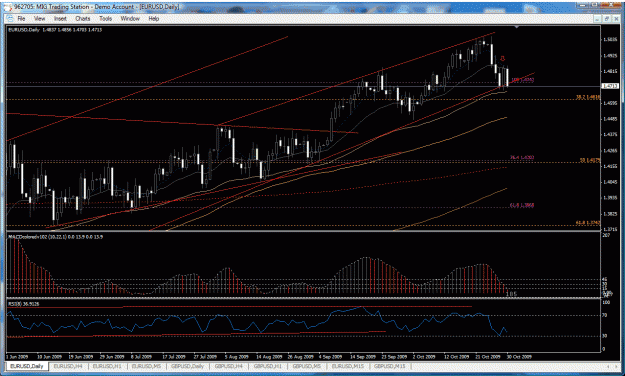This screenshot has height=376, width=625.
Task: Click the RSI 70 level scale label
Action: tap(605, 315)
